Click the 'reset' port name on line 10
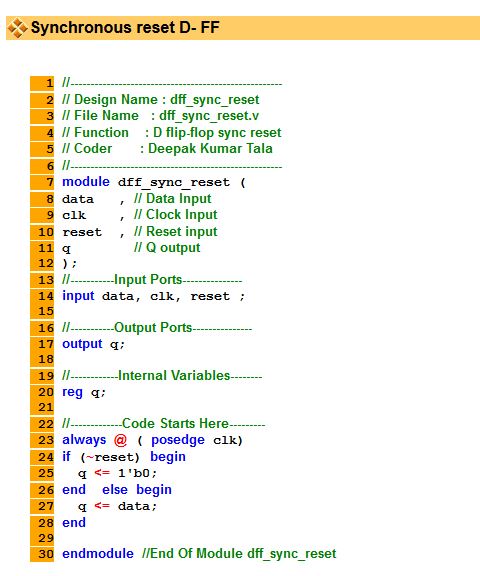The image size is (480, 576). 82,232
